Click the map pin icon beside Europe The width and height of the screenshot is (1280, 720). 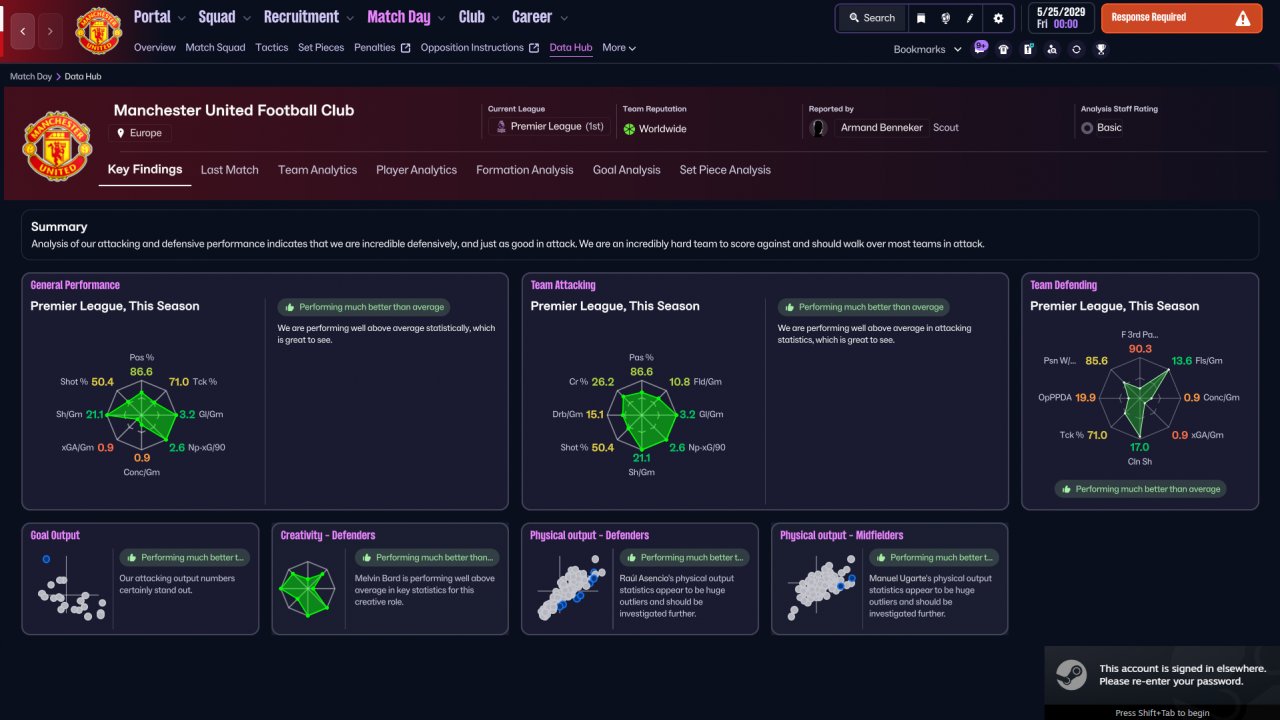[121, 133]
